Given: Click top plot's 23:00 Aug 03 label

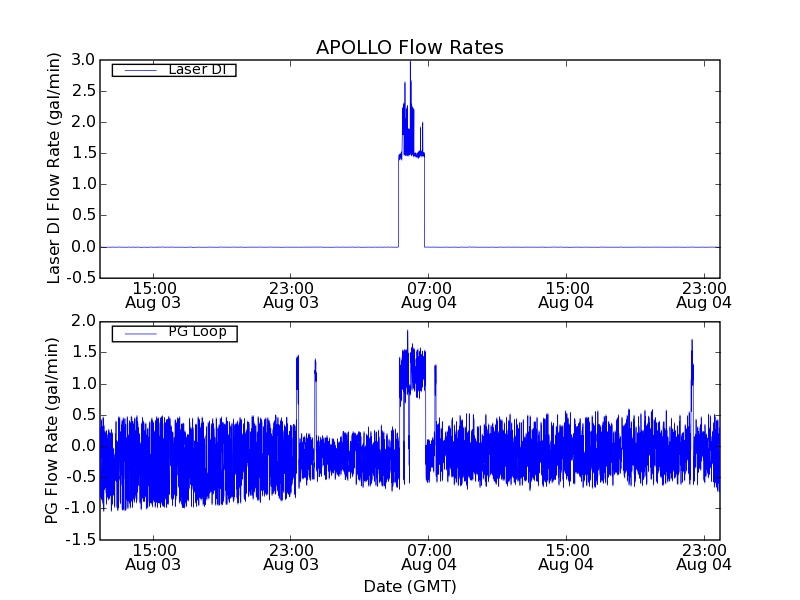Looking at the screenshot, I should coord(291,296).
